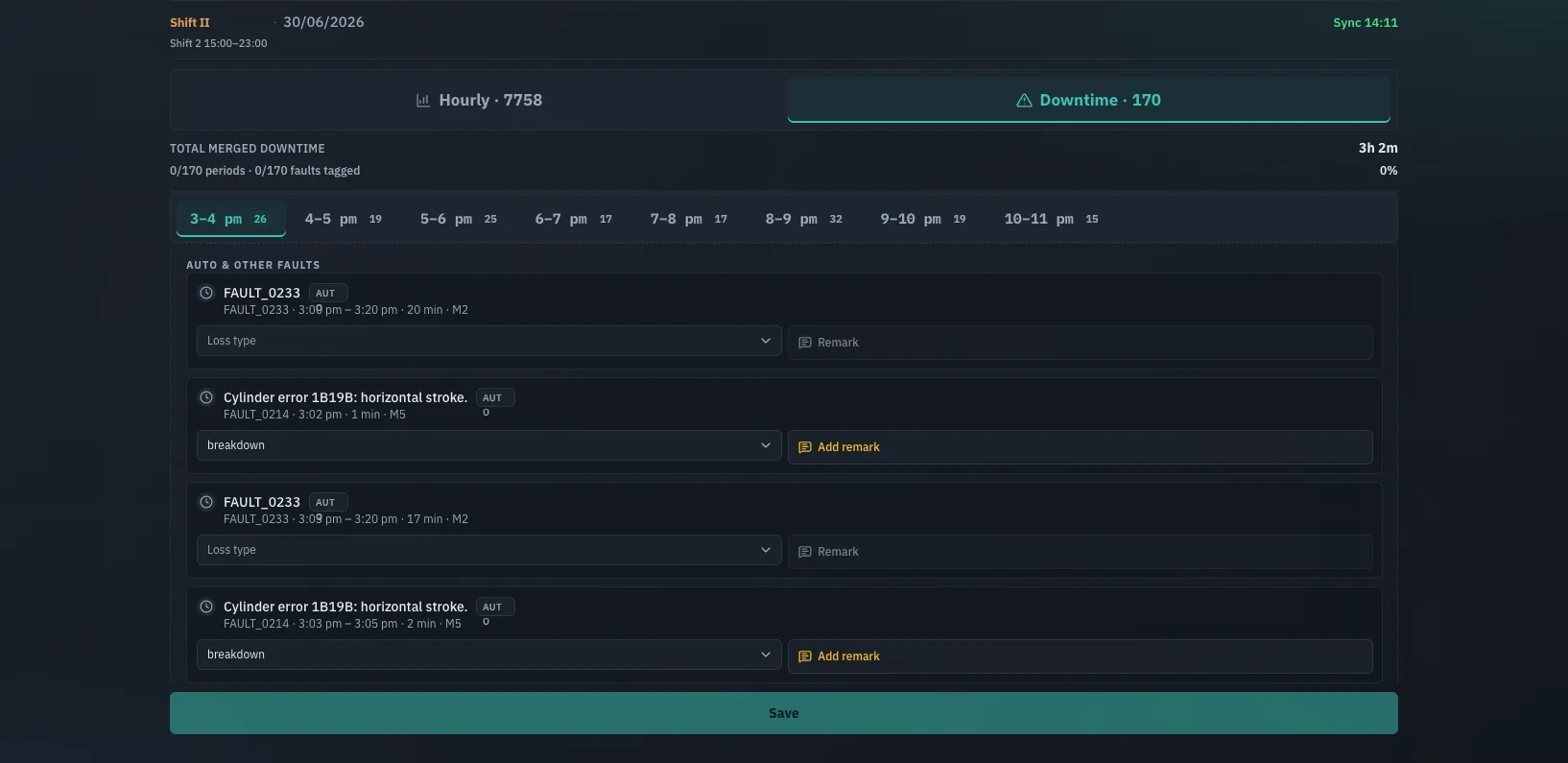
Task: Select the 7–8 pm hour tab
Action: 689,219
